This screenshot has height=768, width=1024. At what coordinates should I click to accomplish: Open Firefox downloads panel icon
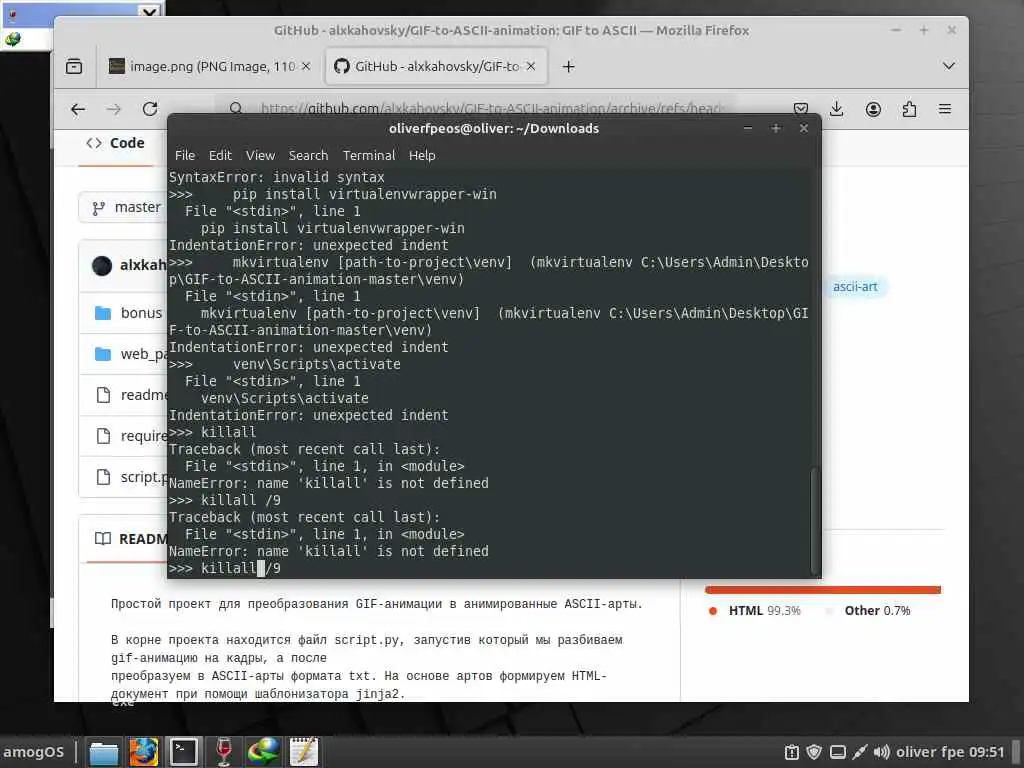coord(837,109)
